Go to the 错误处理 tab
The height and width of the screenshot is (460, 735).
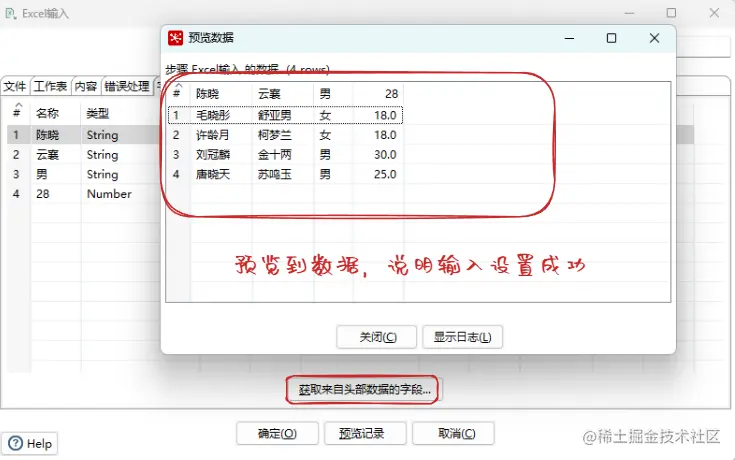pyautogui.click(x=127, y=86)
